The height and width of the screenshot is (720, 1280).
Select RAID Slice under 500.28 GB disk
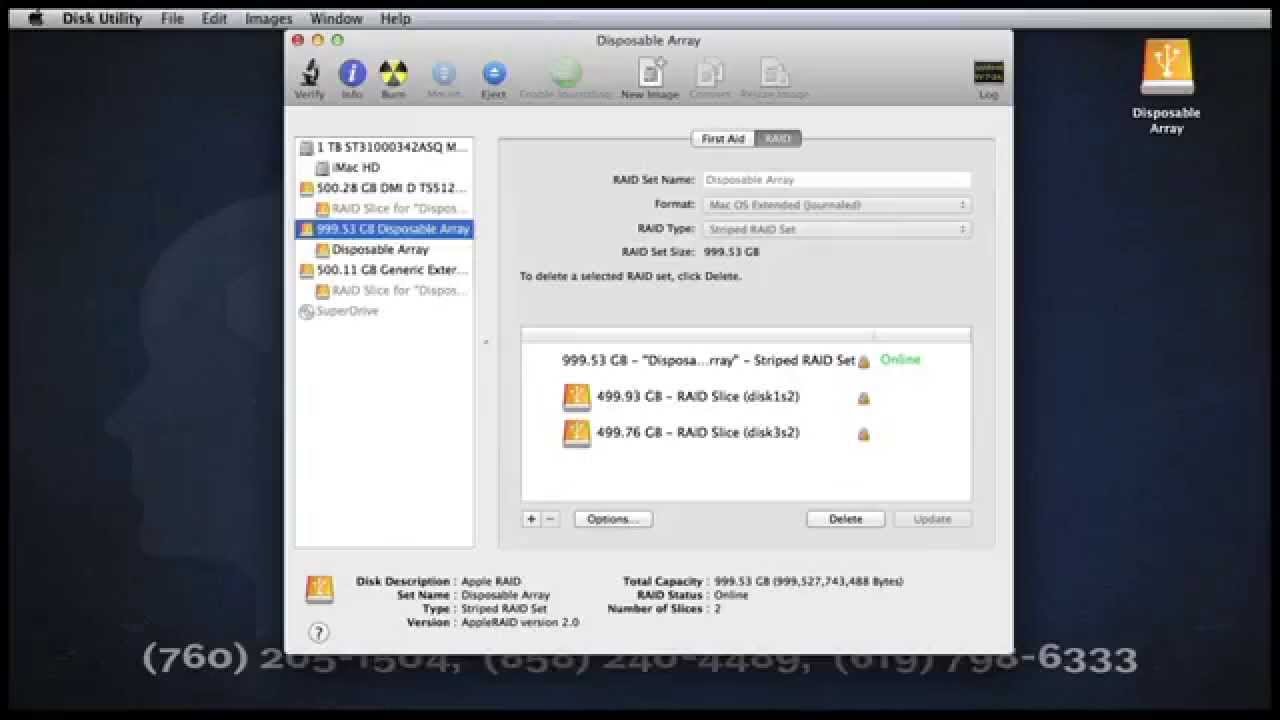coord(384,209)
